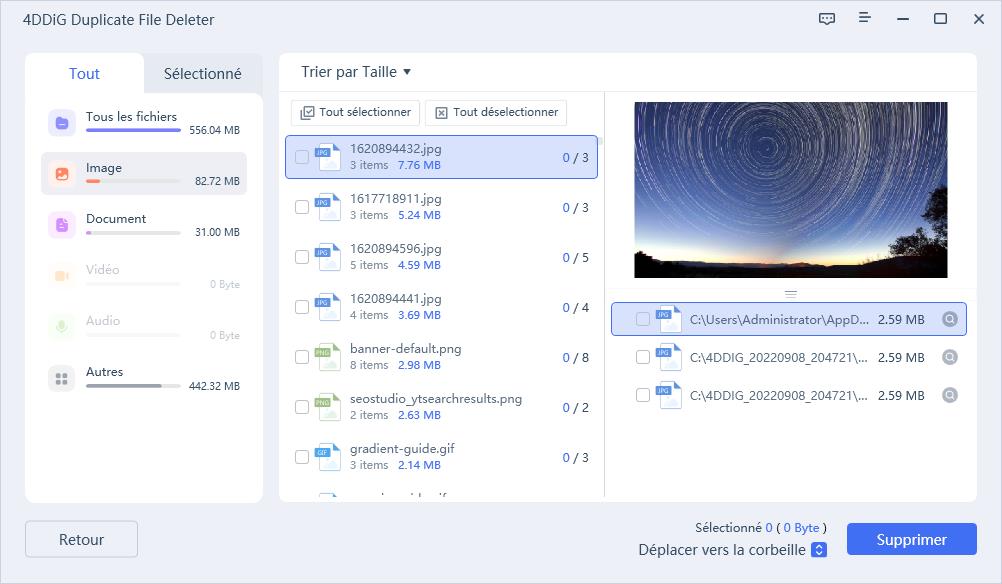Click the Autres size progress bar
Screen dimensions: 1002x584
134,386
